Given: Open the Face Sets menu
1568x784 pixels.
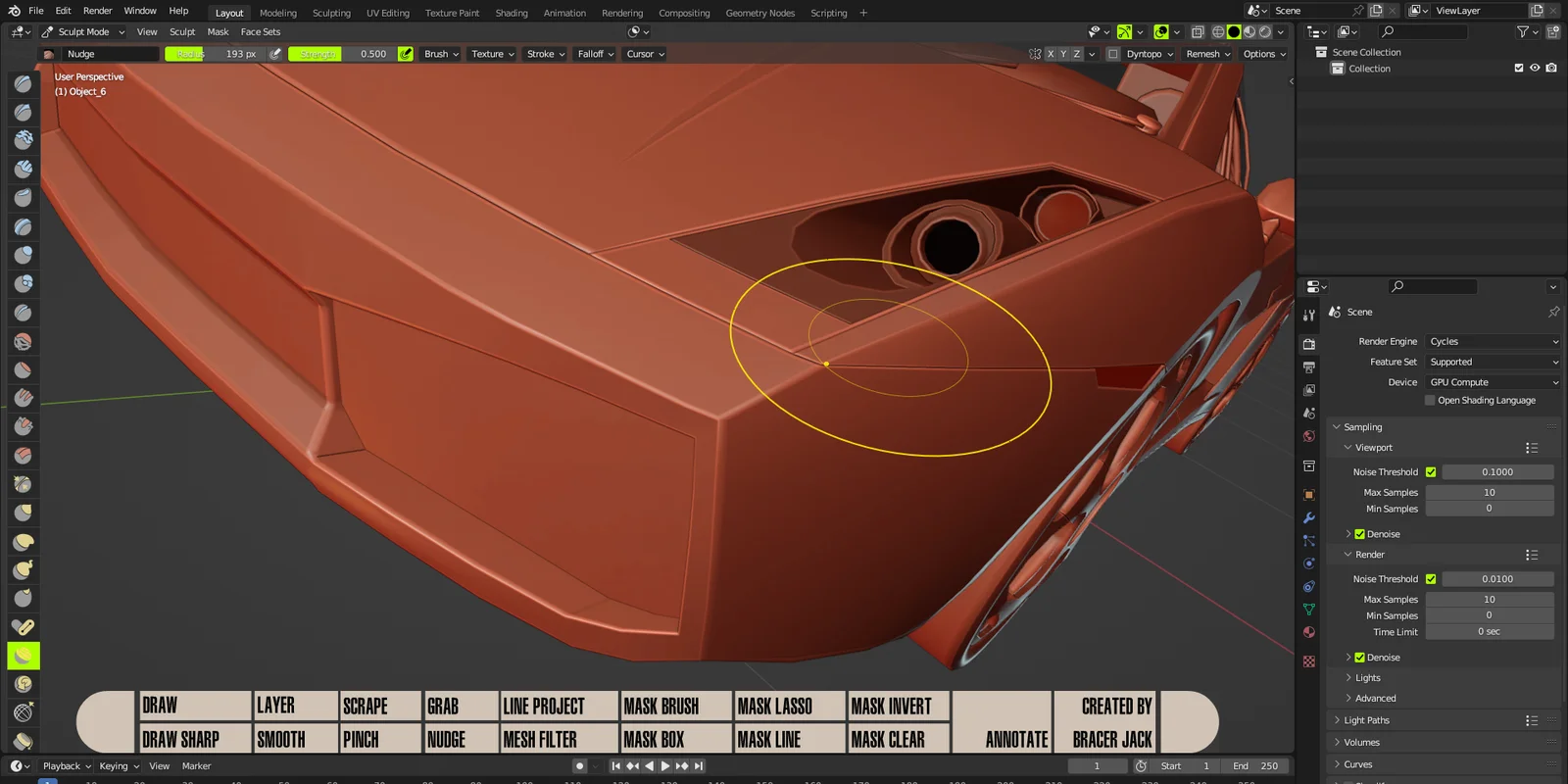Looking at the screenshot, I should tap(261, 32).
